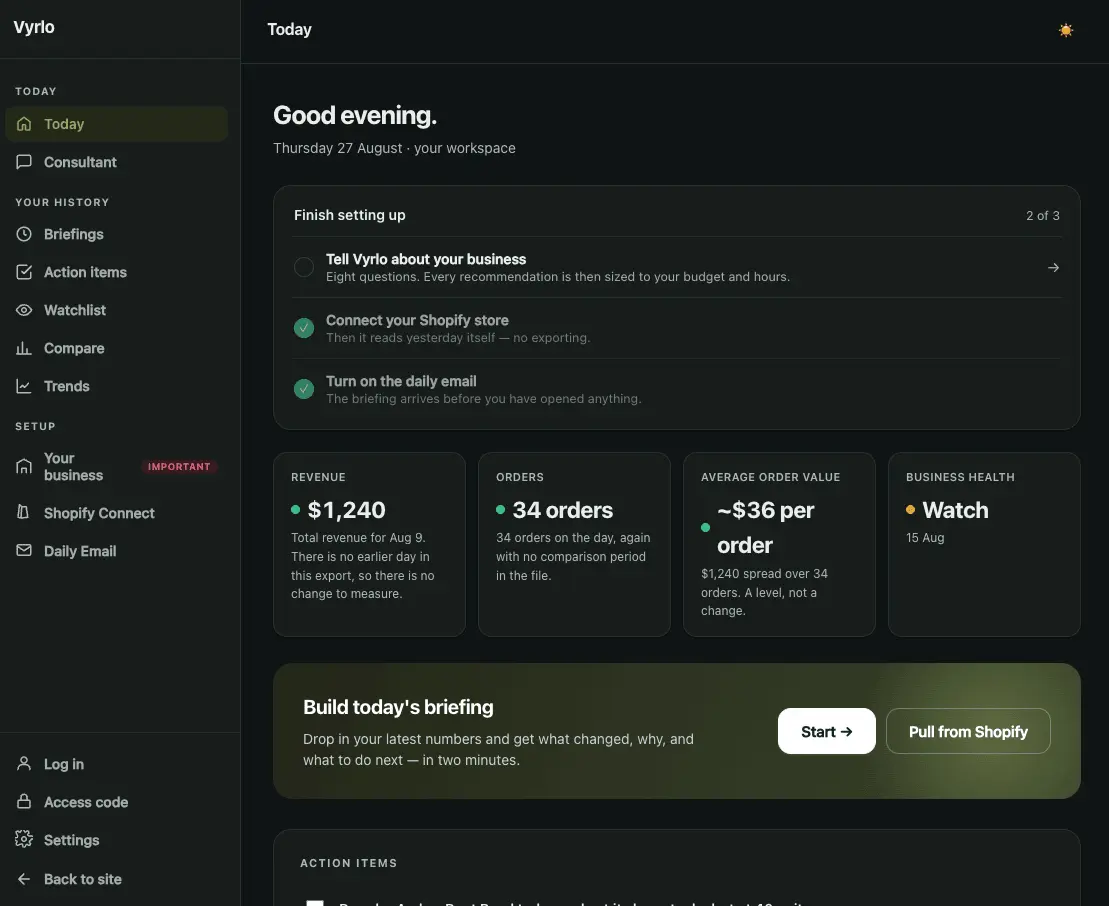The width and height of the screenshot is (1109, 906).
Task: Click the lock icon beside Access code
Action: (24, 801)
